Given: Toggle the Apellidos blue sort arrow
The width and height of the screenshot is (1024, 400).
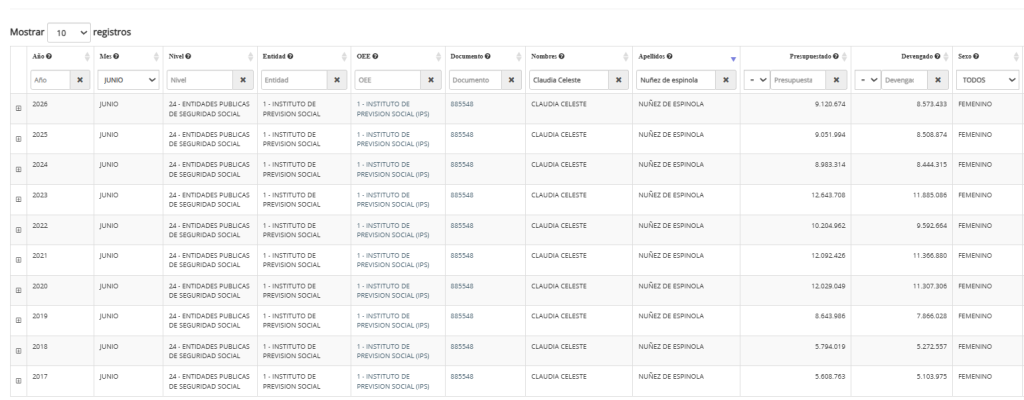Looking at the screenshot, I should pyautogui.click(x=733, y=59).
